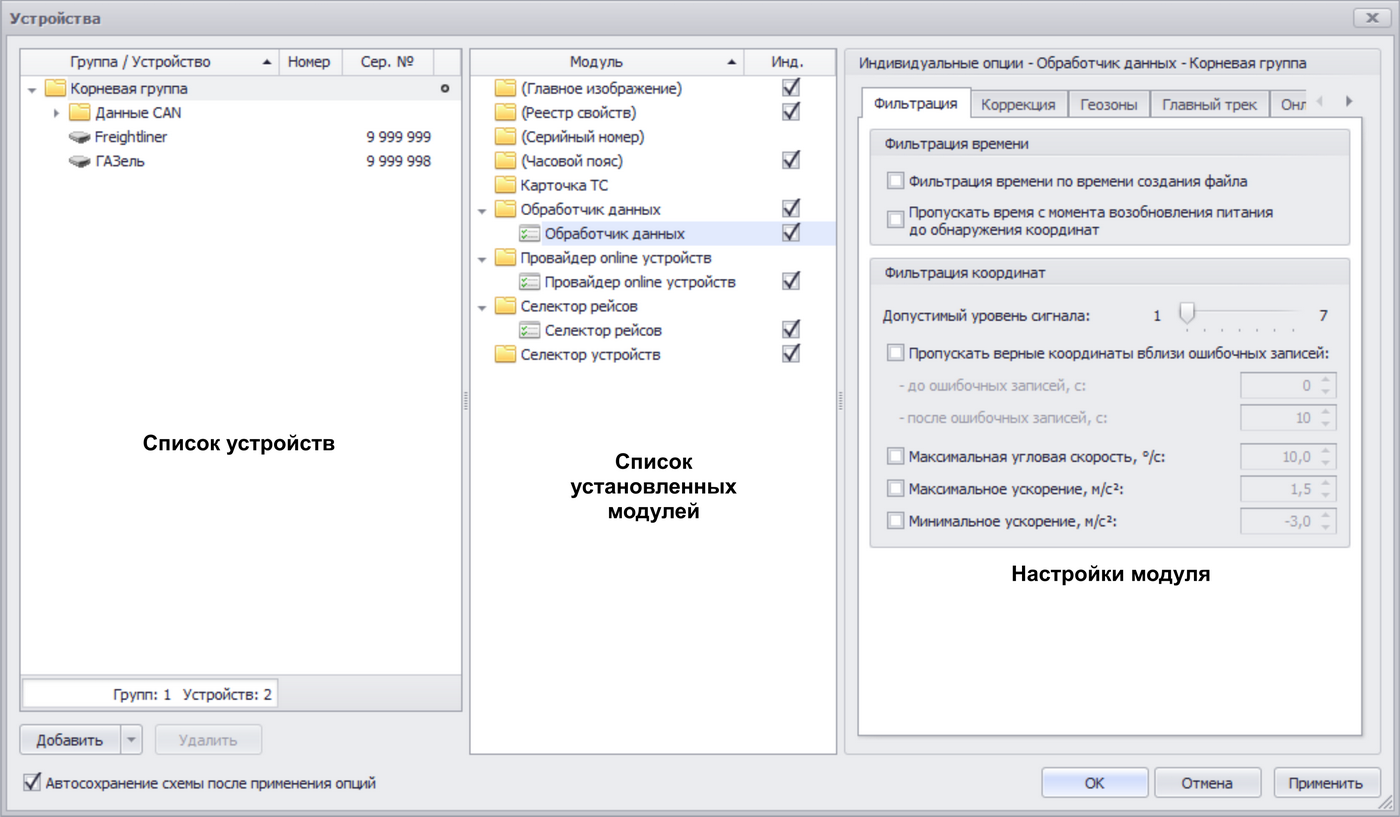The width and height of the screenshot is (1400, 817).
Task: Toggle Инд. checkbox for (Часовой пояс)
Action: click(791, 160)
